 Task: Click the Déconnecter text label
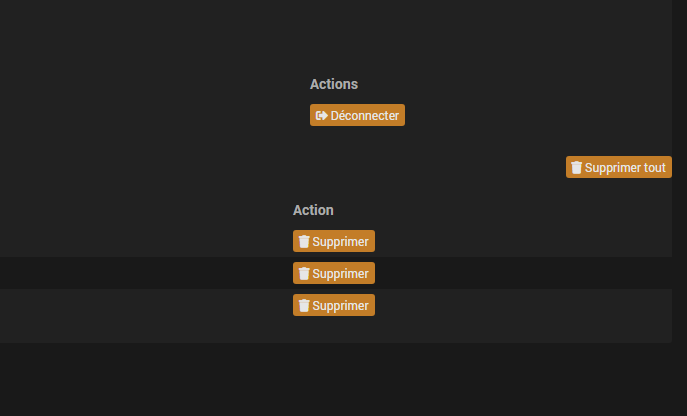[x=365, y=116]
